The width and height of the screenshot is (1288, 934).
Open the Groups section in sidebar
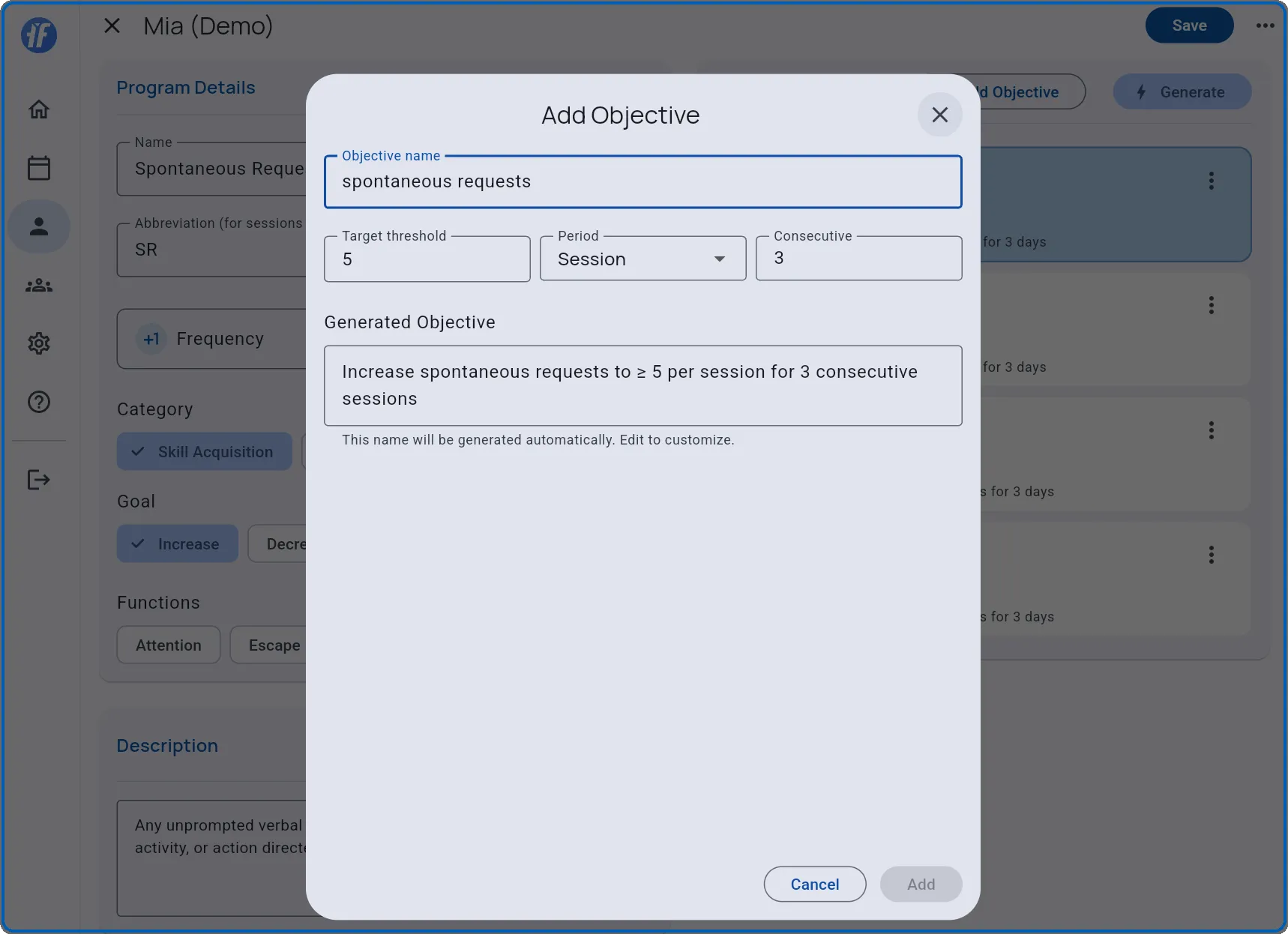38,285
